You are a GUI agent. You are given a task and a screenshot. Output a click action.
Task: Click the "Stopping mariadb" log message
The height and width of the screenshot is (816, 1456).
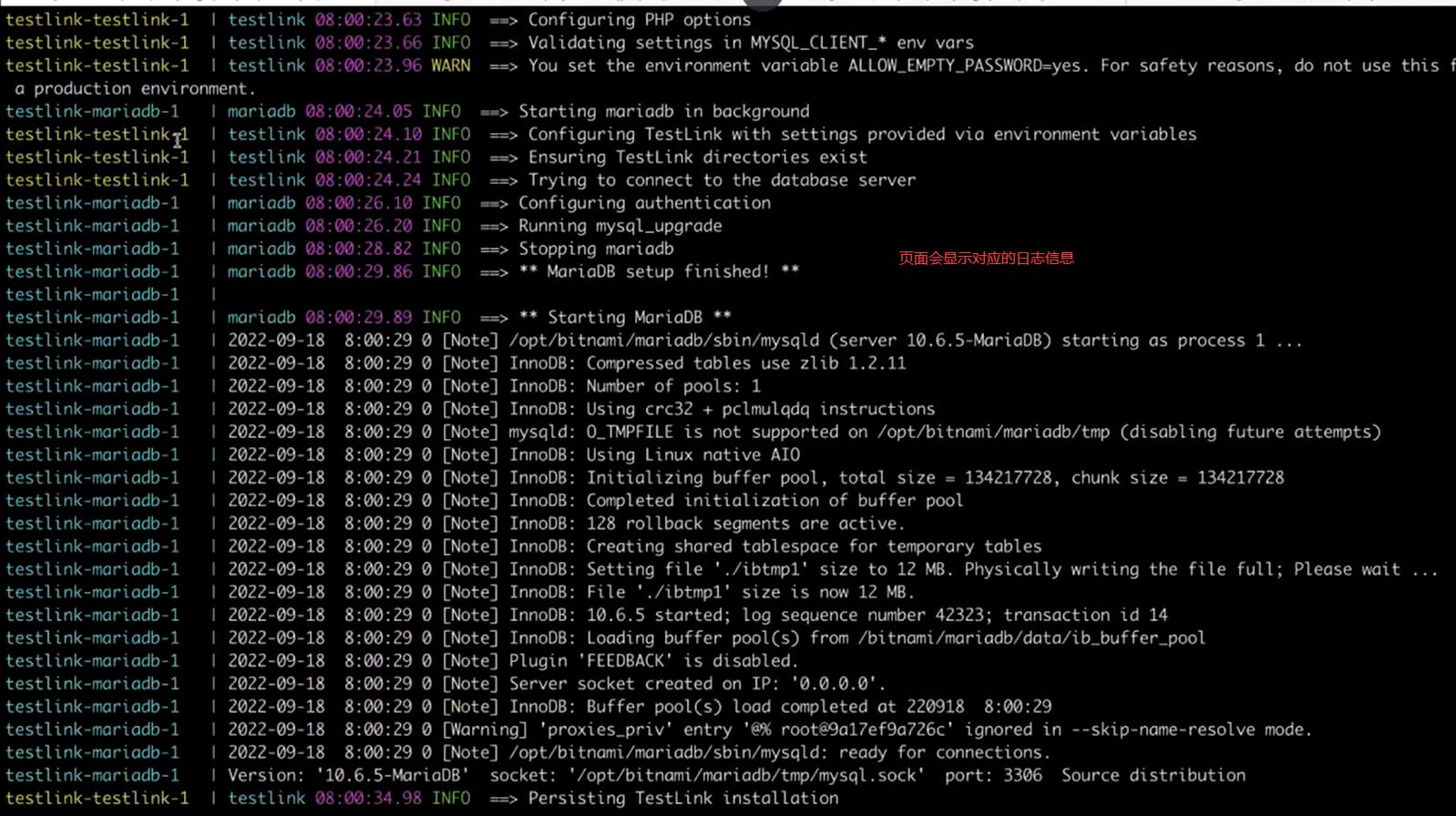coord(597,249)
